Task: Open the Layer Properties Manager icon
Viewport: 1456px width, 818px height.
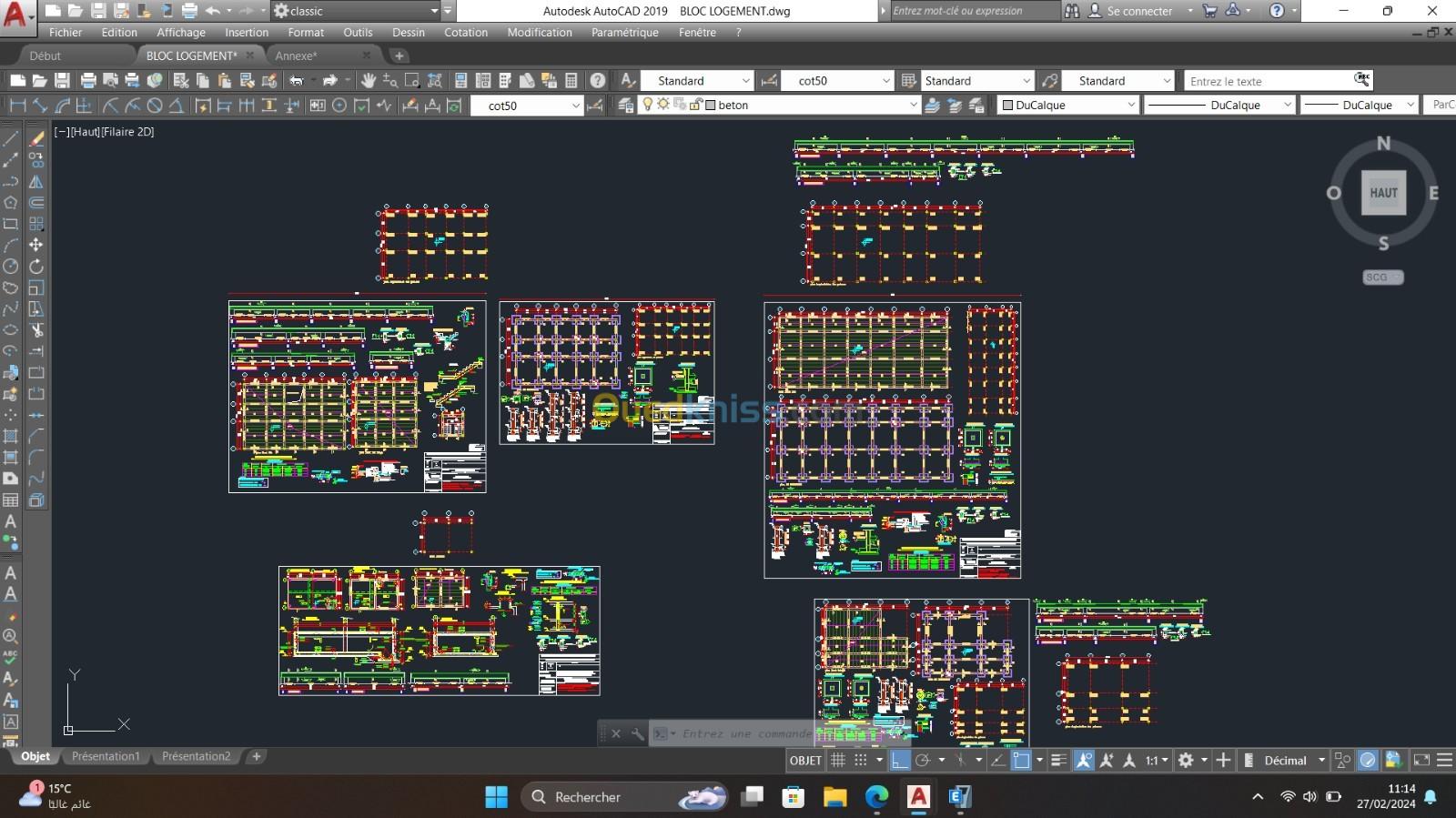Action: (626, 106)
